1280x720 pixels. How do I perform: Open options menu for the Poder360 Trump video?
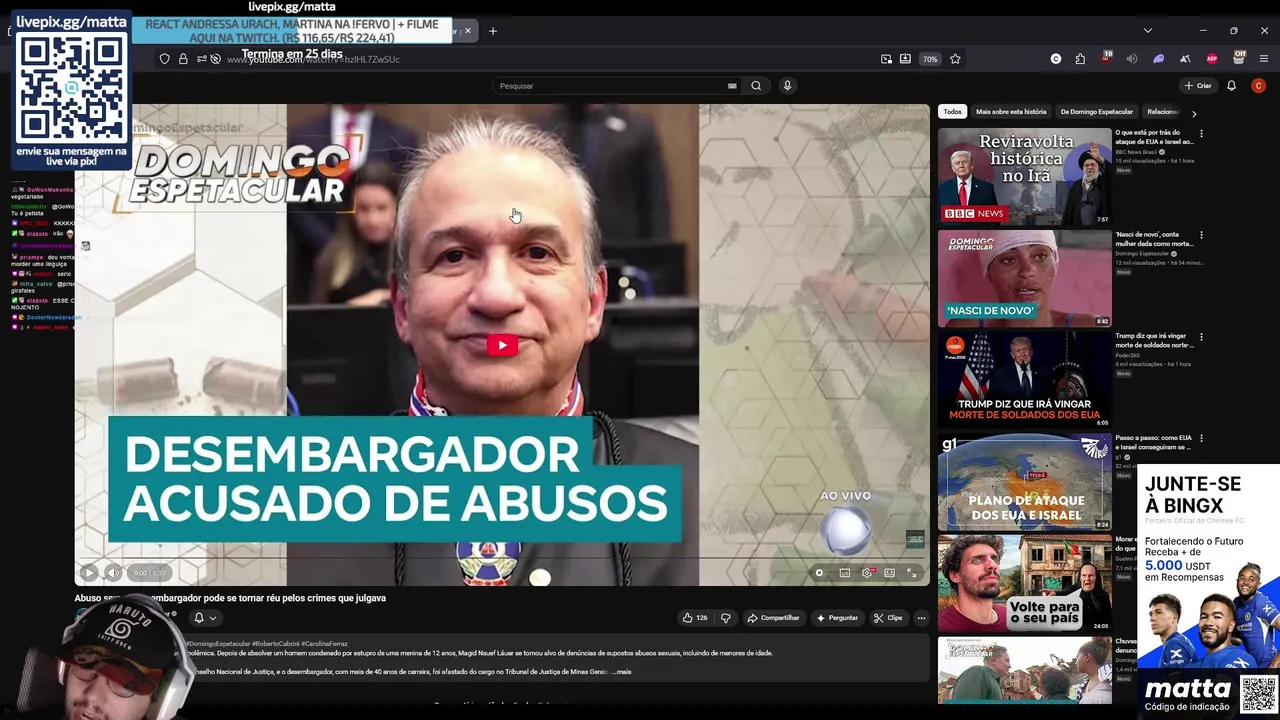1201,337
